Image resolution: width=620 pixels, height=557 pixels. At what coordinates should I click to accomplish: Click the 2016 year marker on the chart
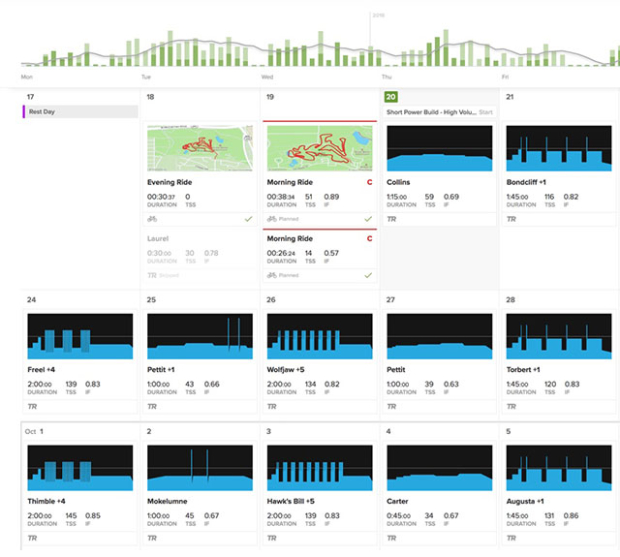pos(378,15)
